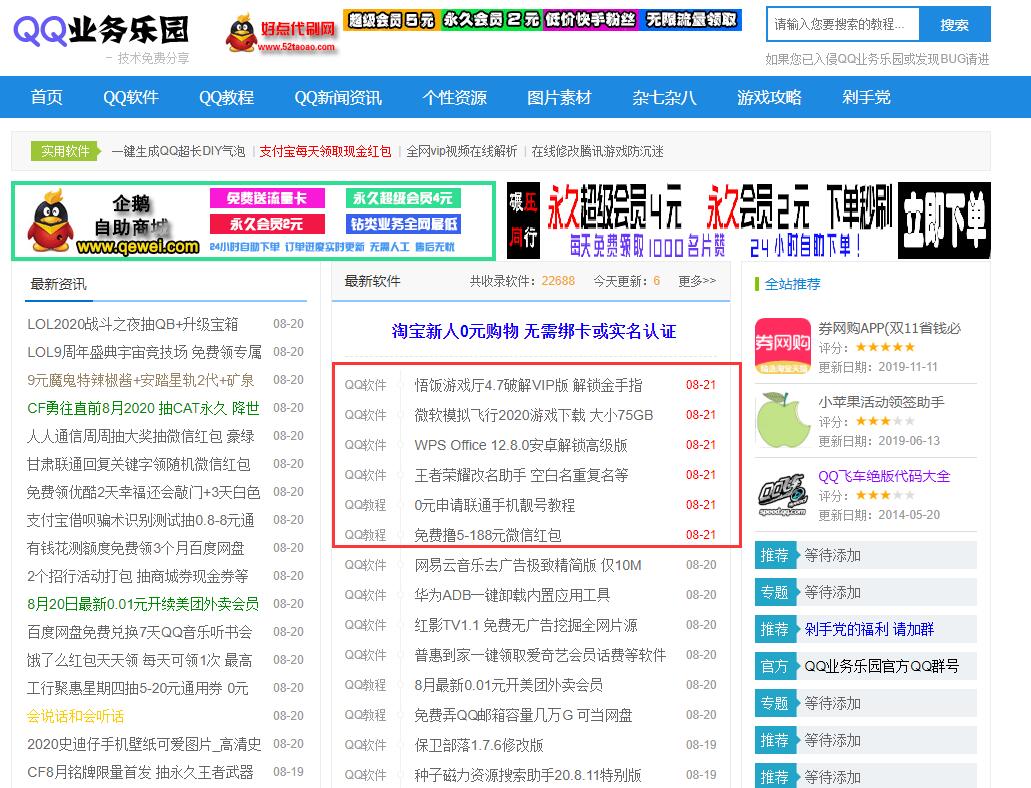Open 保卫部落1.7.6修改版 entry
Screen dimensions: 1031x788
479,745
